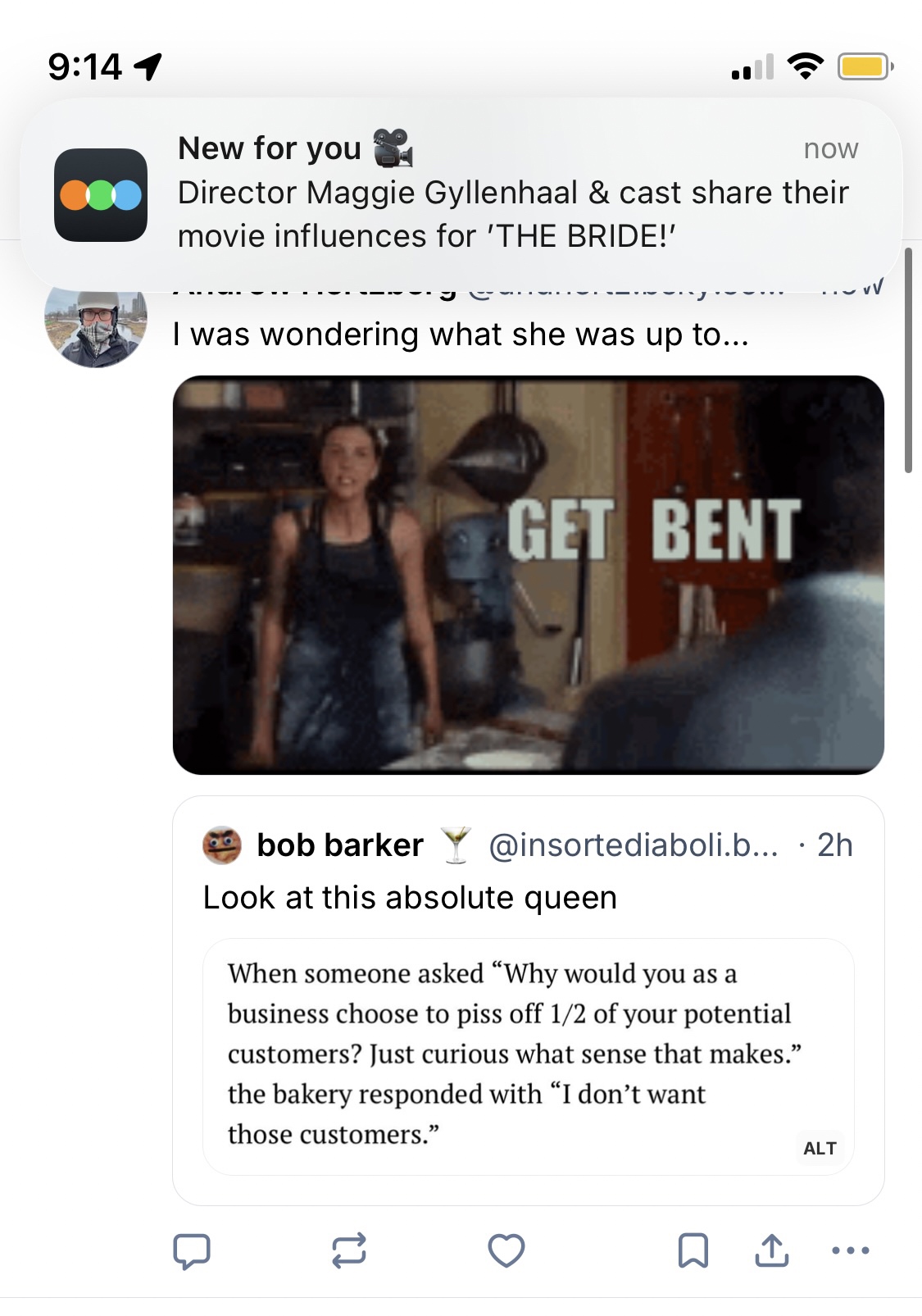This screenshot has width=922, height=1316.
Task: View the bakery quote screenshot image
Action: (516, 1054)
